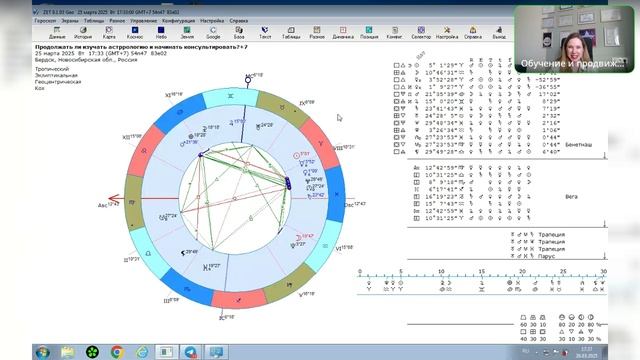The width and height of the screenshot is (640, 360).
Task: Open the История toolbar icon
Action: pyautogui.click(x=83, y=33)
